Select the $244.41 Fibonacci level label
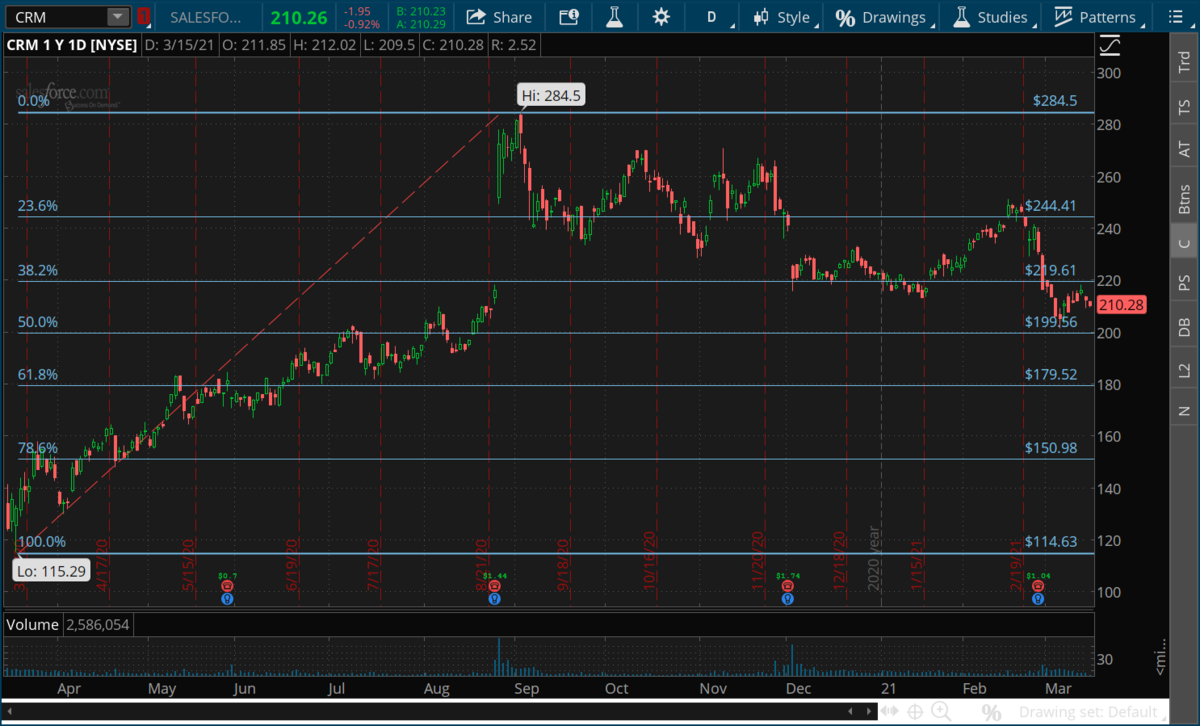This screenshot has width=1200, height=726. pos(1050,206)
